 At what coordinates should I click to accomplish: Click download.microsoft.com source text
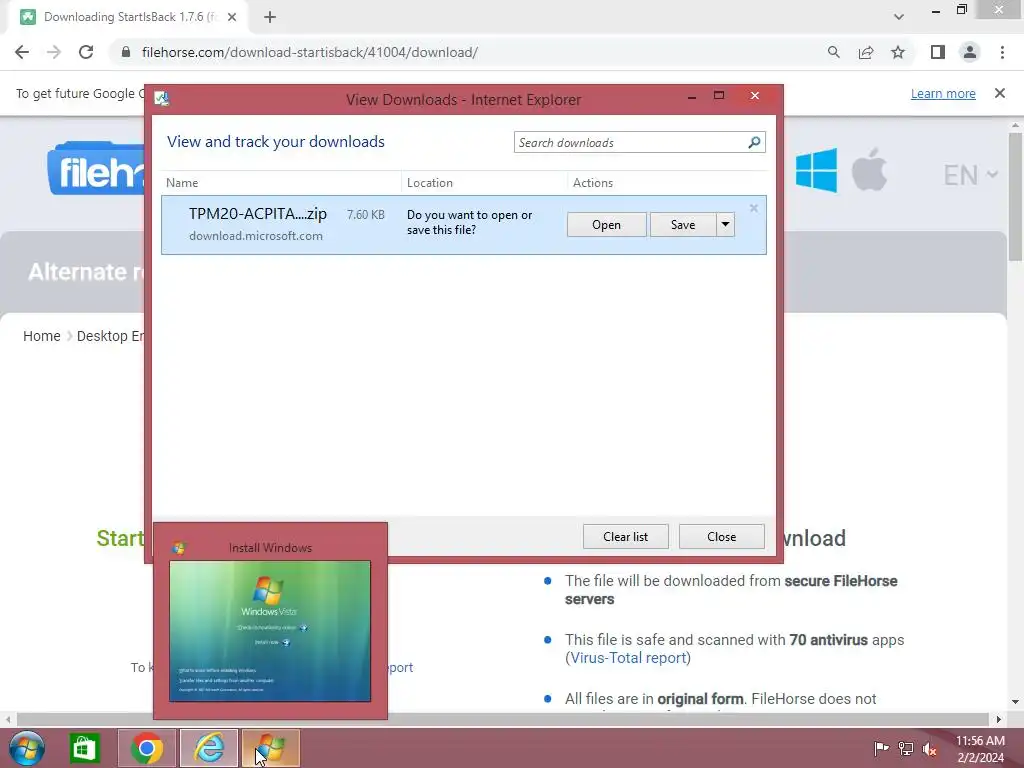255,236
